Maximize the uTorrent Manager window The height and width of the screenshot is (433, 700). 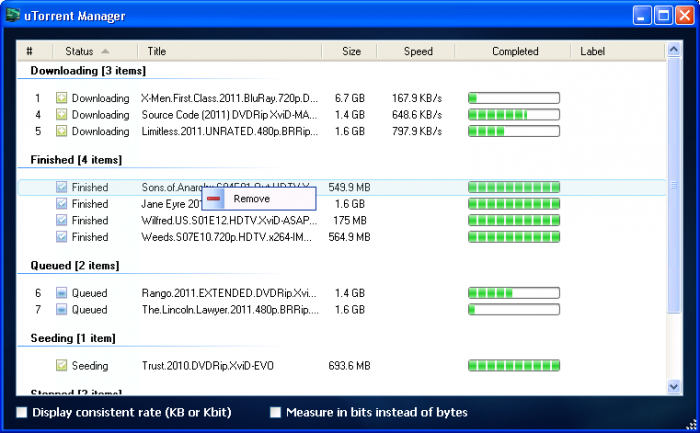tap(663, 16)
